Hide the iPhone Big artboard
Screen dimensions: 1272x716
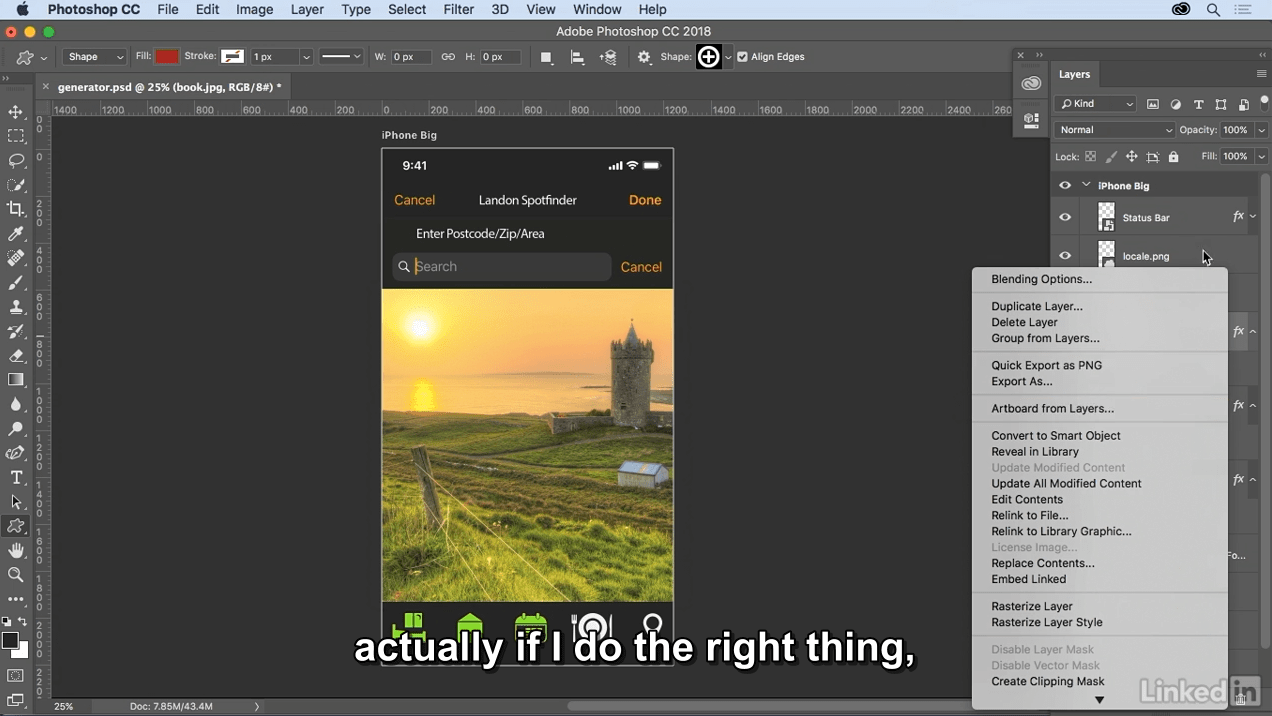(1065, 186)
